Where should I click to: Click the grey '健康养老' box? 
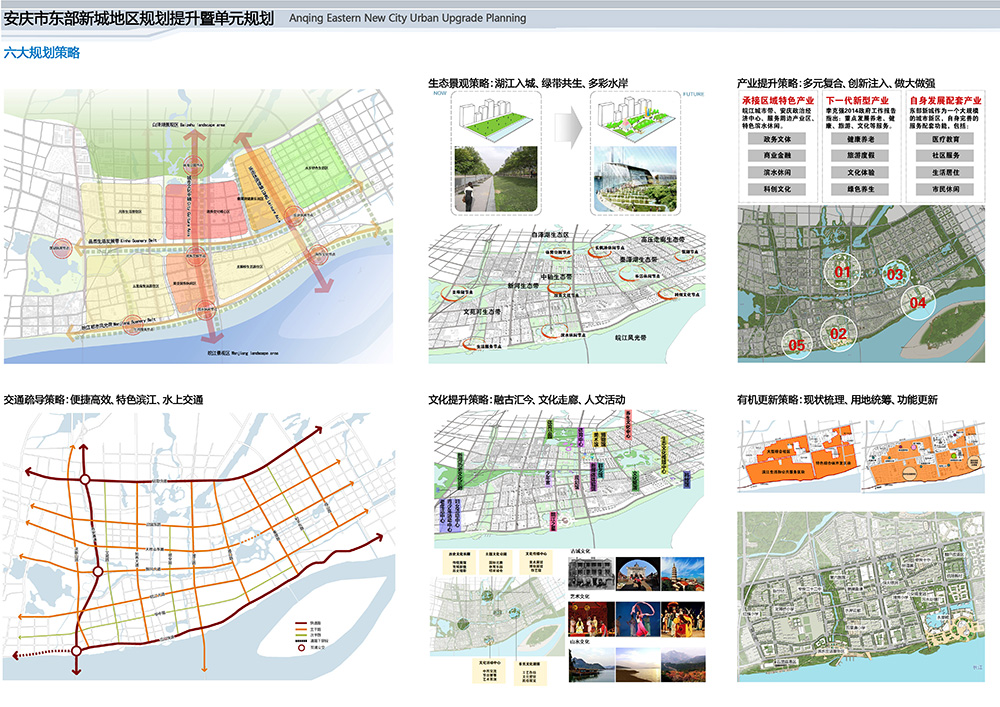[860, 138]
